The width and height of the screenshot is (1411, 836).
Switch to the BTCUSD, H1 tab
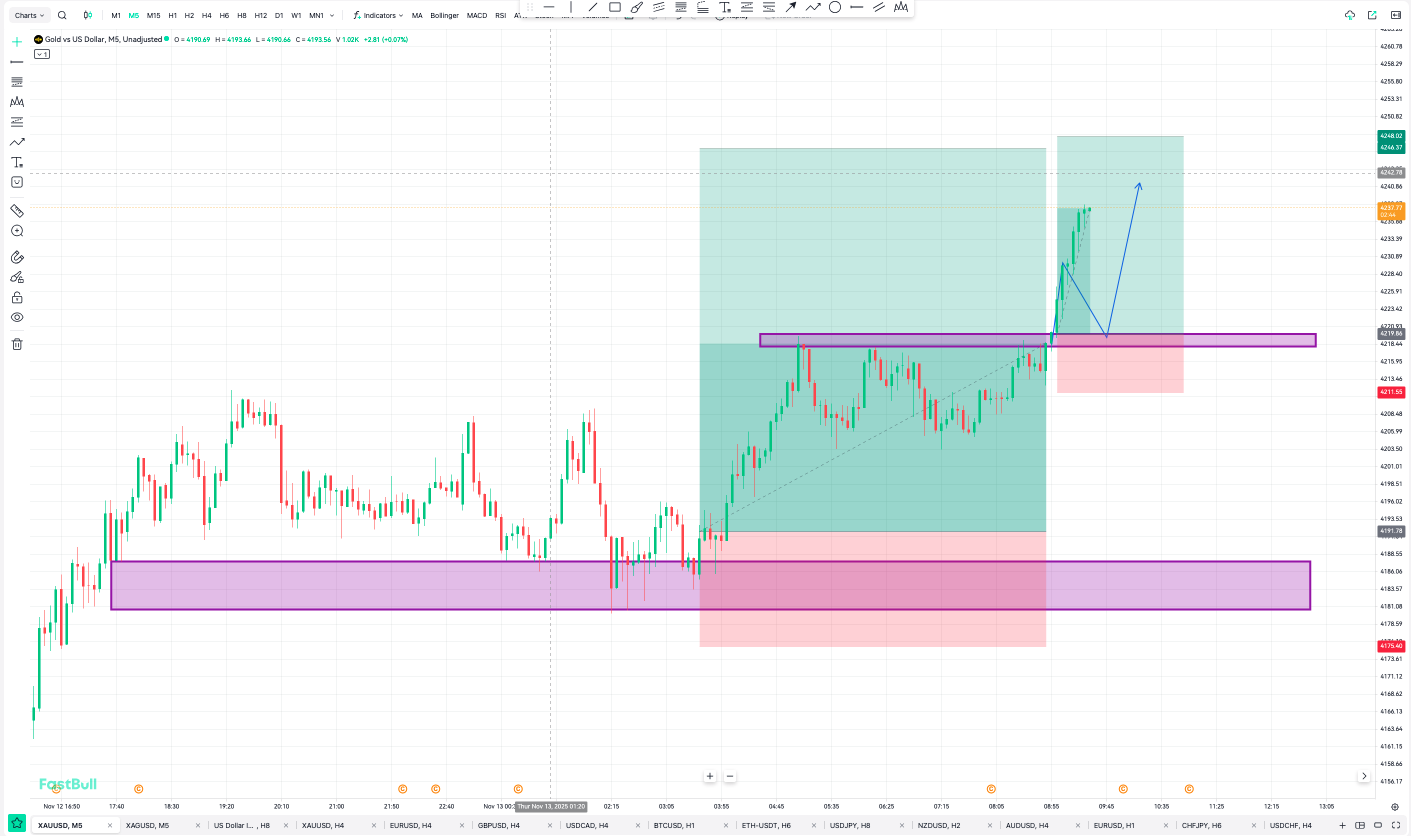coord(672,825)
